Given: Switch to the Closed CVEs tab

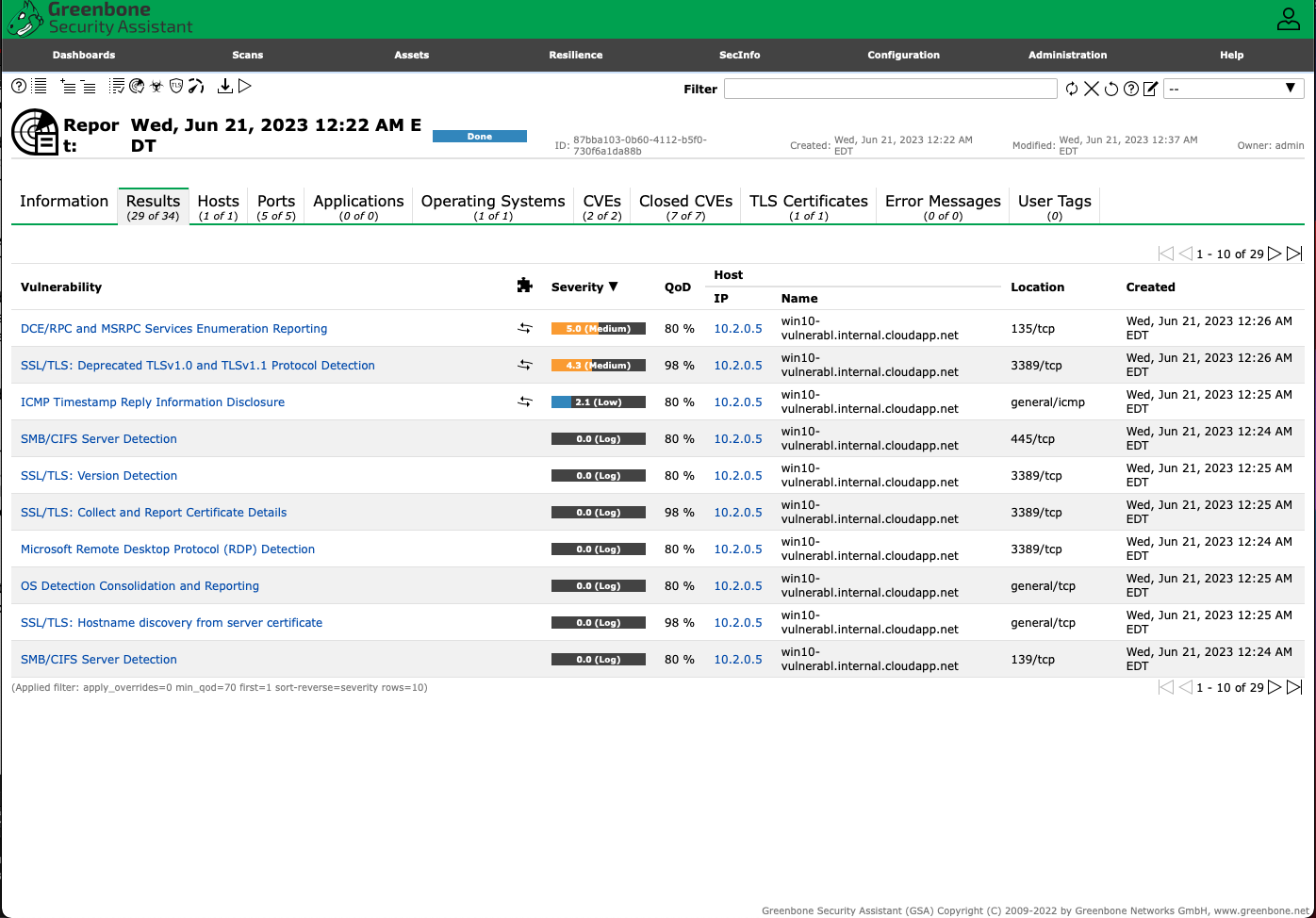Looking at the screenshot, I should (x=685, y=205).
